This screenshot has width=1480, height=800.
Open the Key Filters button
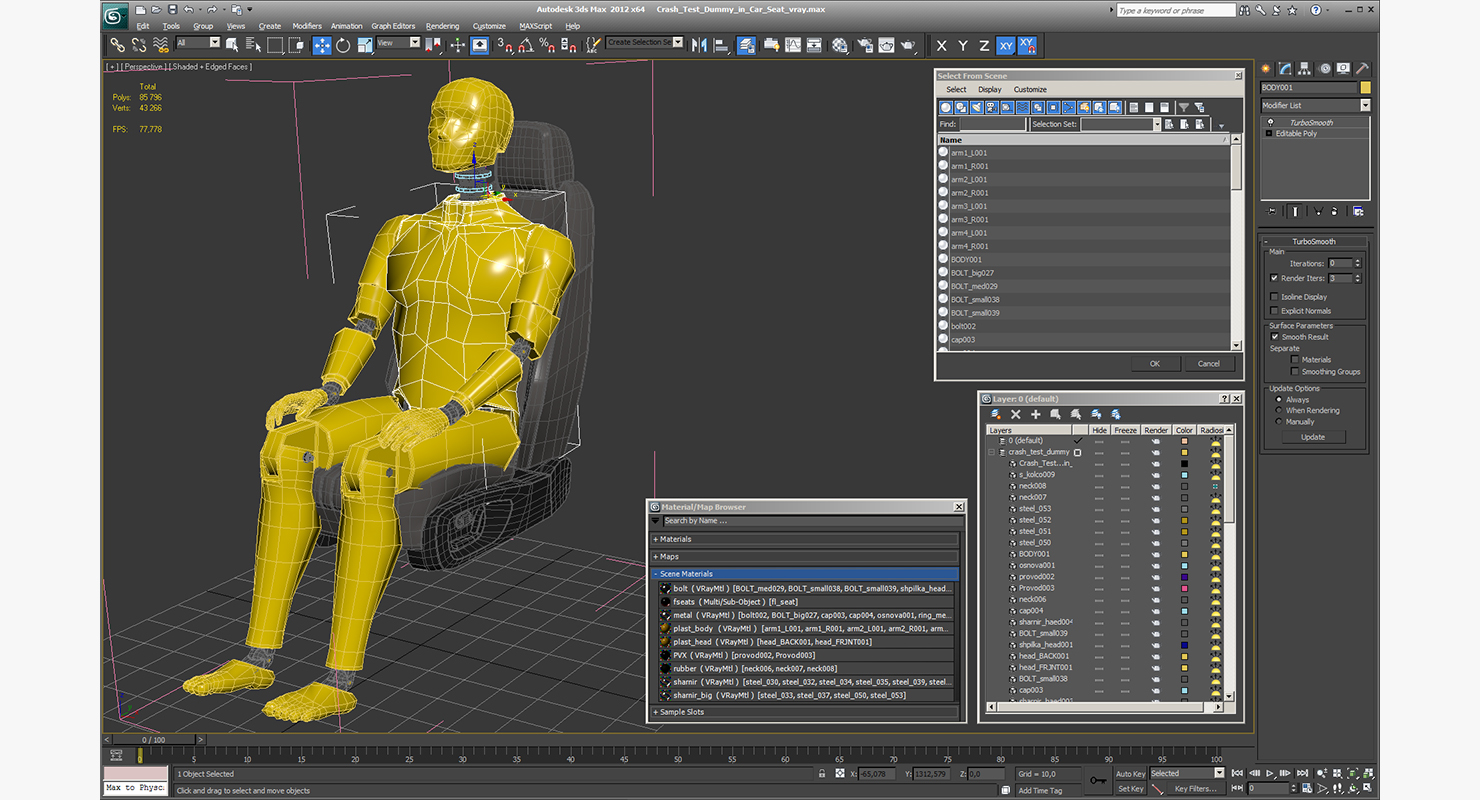(1195, 788)
